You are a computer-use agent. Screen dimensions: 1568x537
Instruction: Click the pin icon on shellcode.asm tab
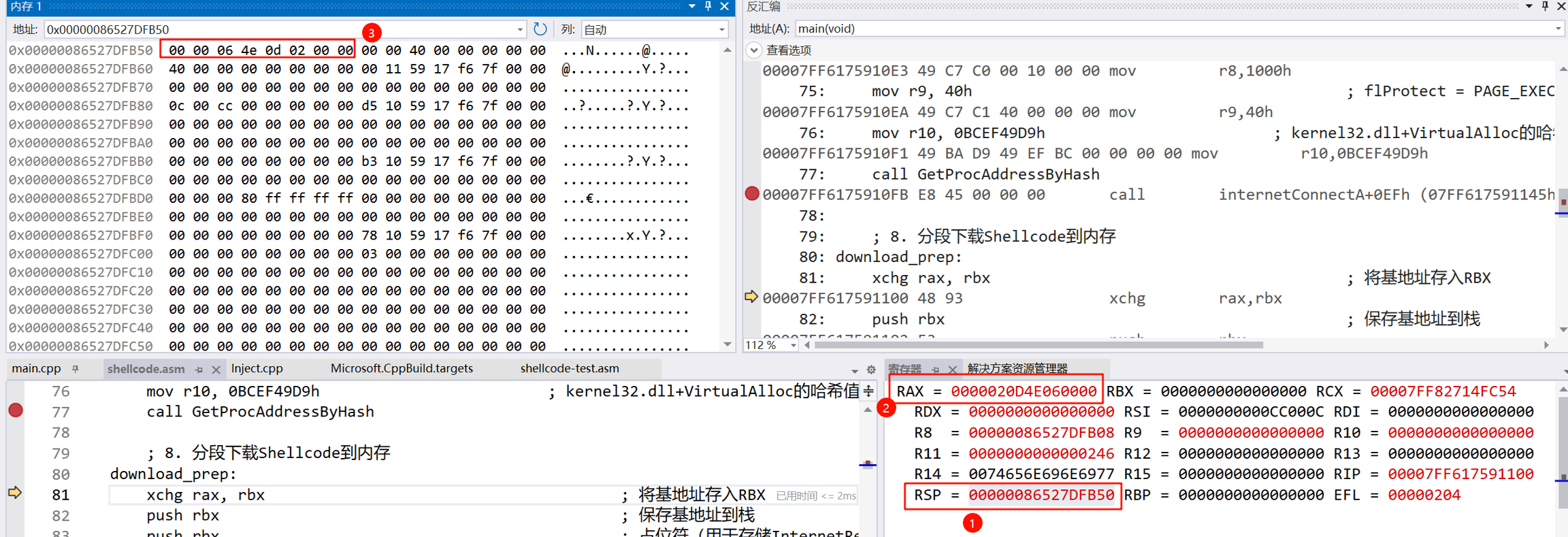click(x=199, y=370)
